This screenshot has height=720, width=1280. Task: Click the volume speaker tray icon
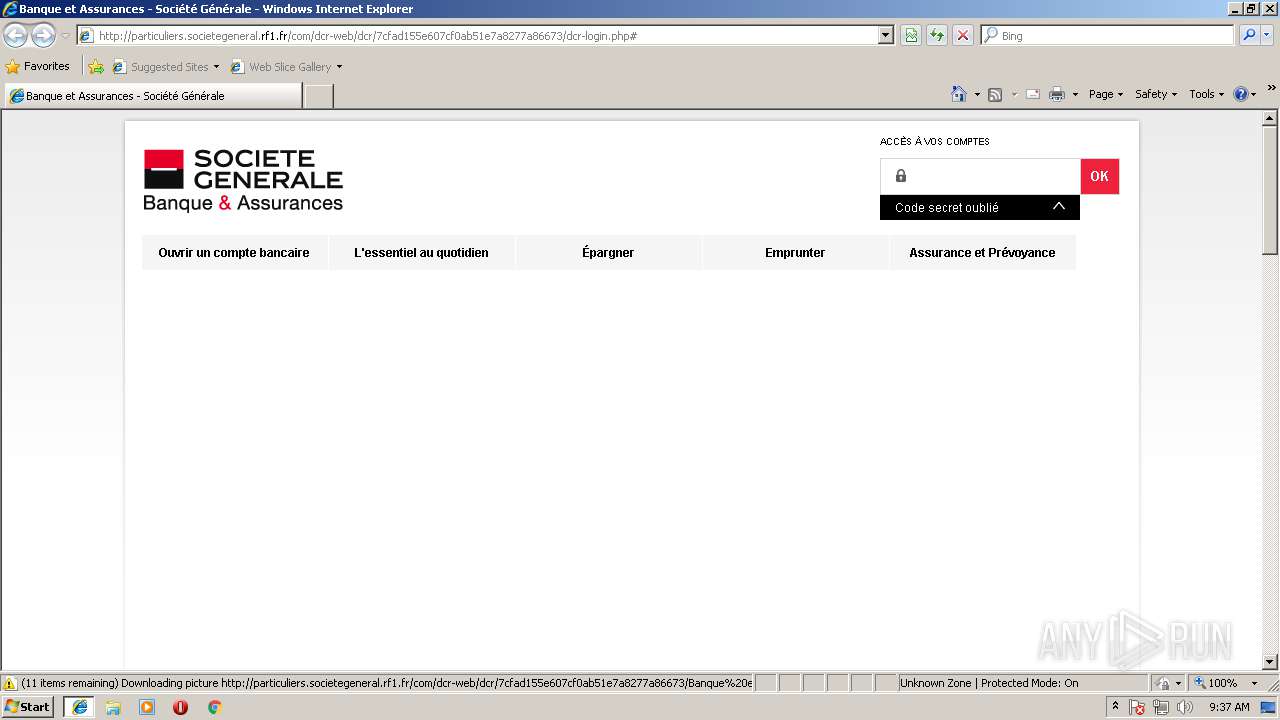1185,707
